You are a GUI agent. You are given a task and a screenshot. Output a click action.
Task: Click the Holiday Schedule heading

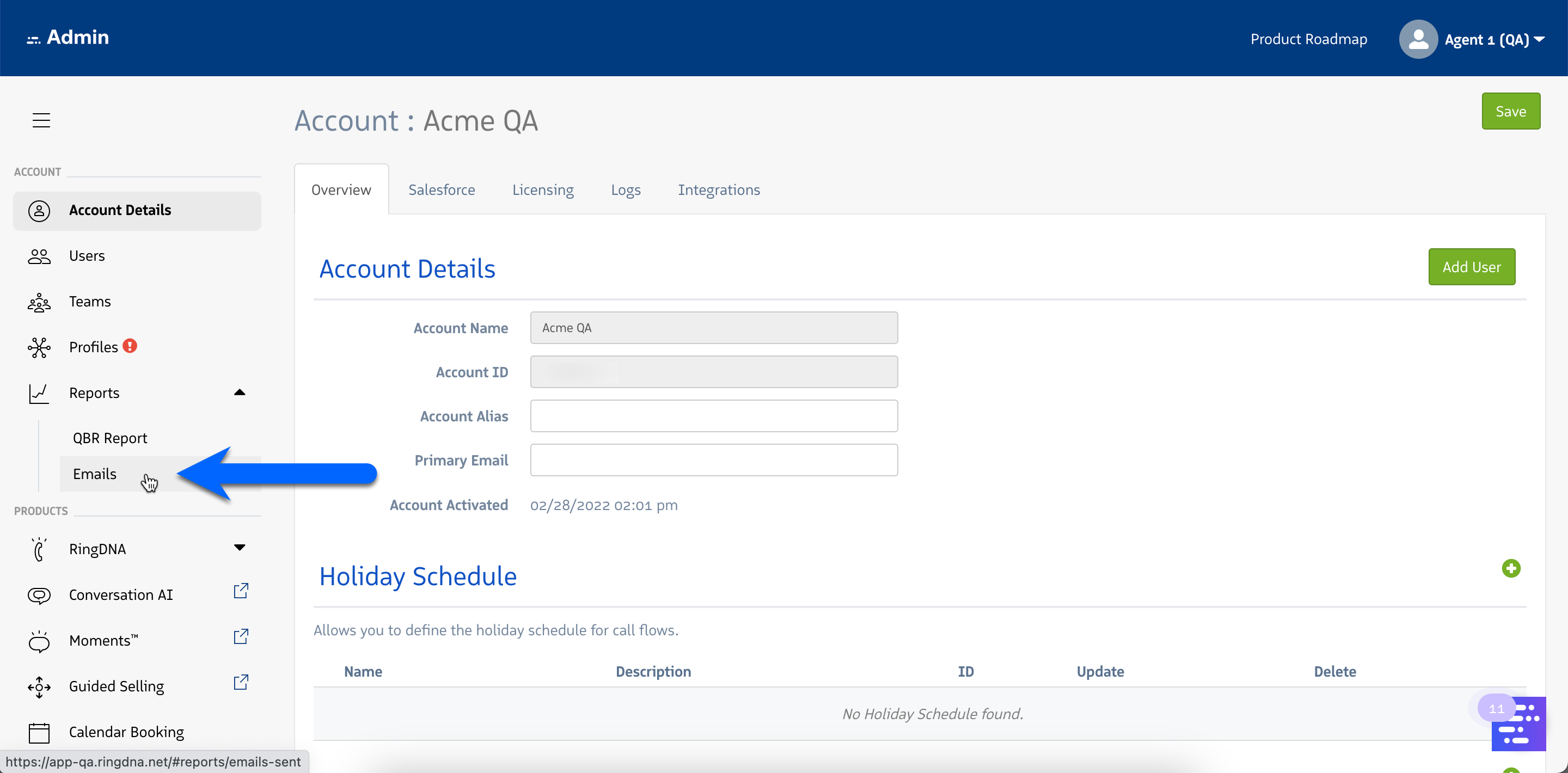[x=418, y=577]
